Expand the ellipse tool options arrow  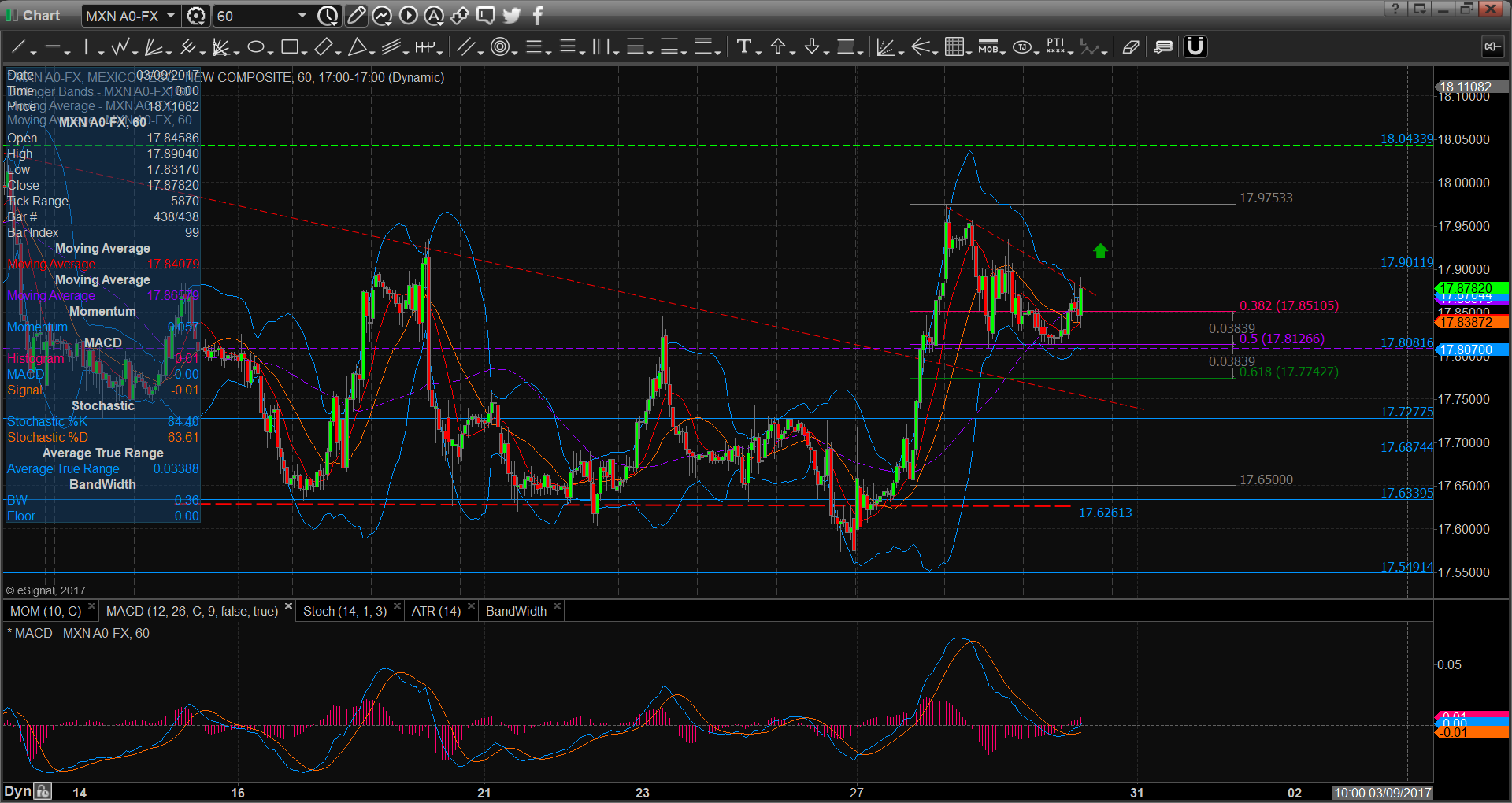coord(270,52)
